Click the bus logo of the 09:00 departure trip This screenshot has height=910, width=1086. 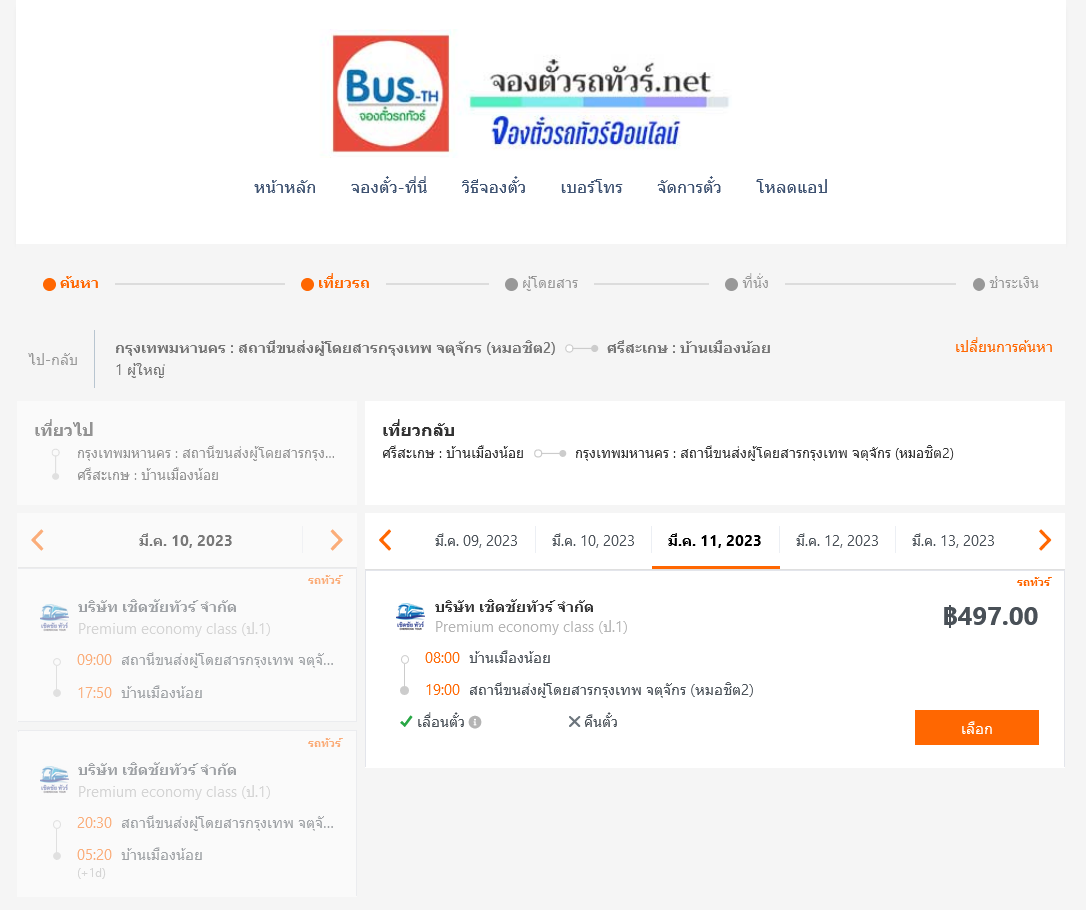coord(54,616)
